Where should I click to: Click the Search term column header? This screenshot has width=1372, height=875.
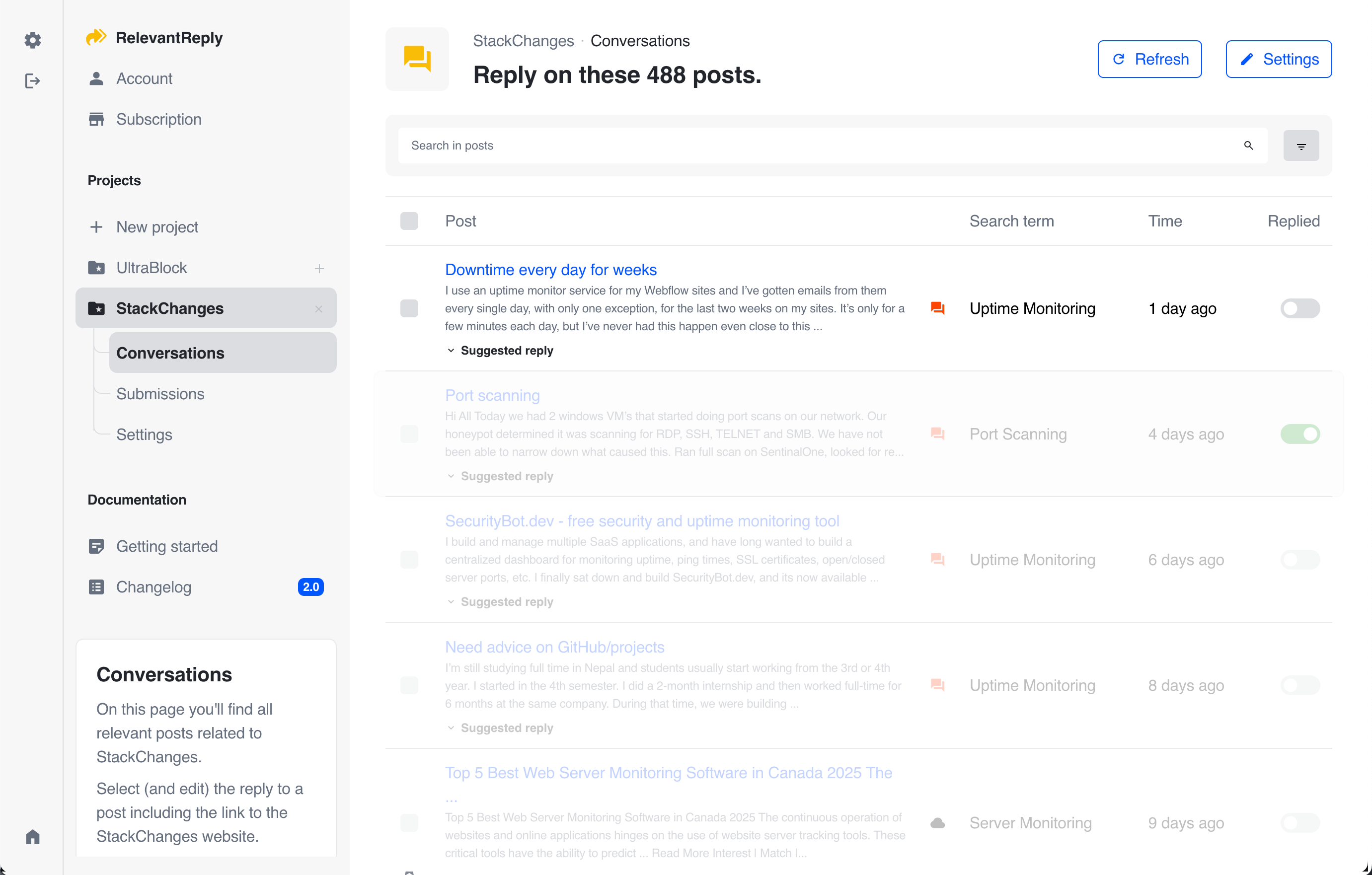tap(1011, 221)
